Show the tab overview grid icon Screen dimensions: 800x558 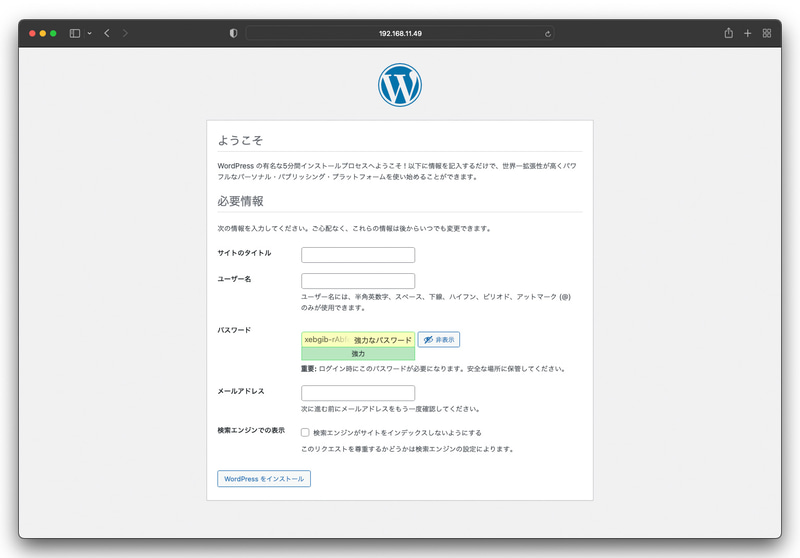click(x=767, y=33)
